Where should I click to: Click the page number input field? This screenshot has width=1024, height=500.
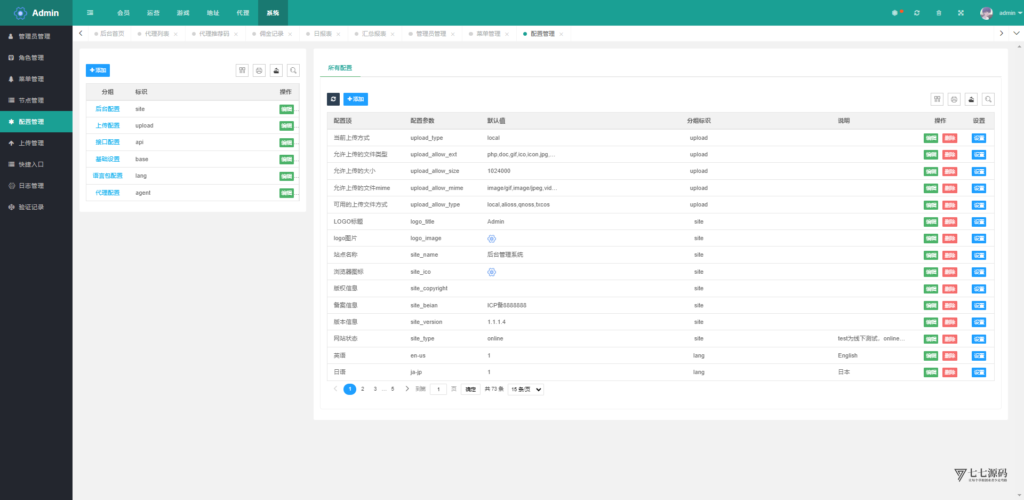tap(438, 389)
